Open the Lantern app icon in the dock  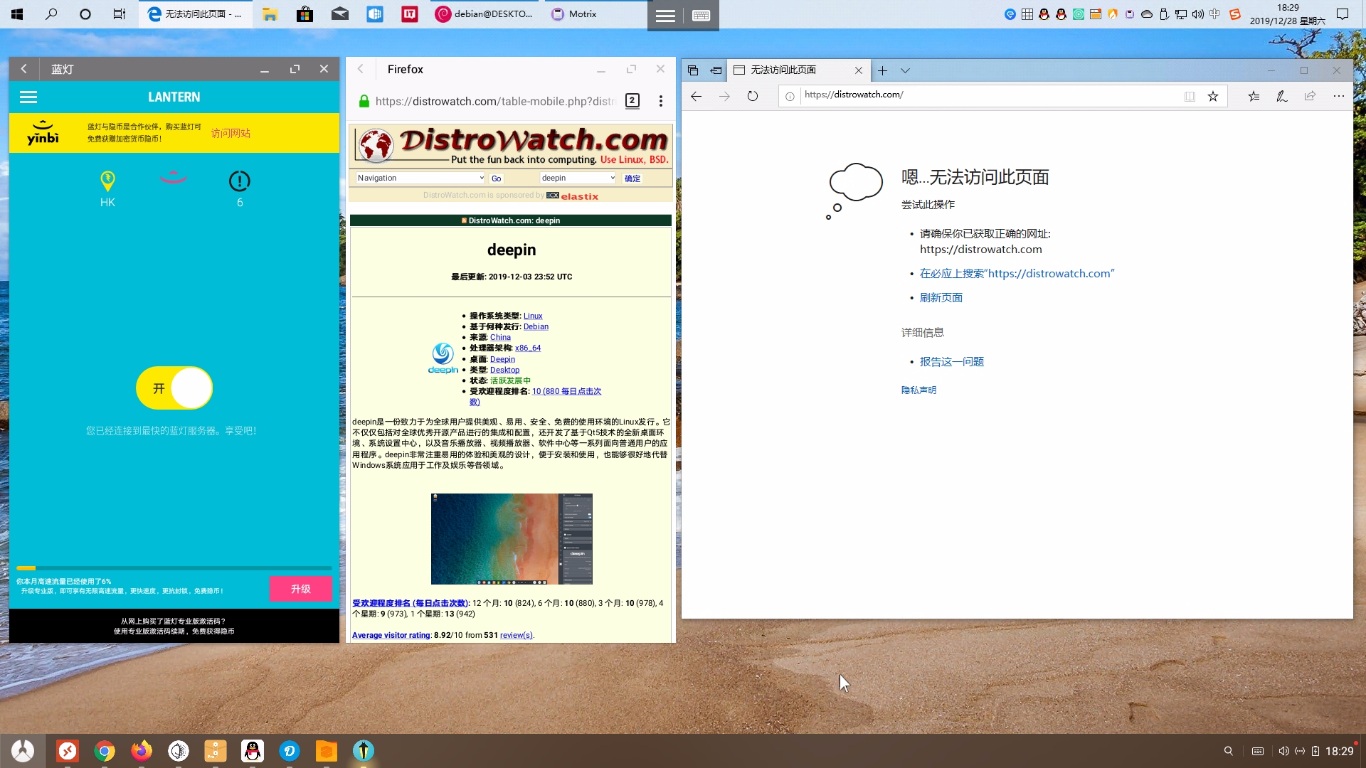pyautogui.click(x=363, y=751)
